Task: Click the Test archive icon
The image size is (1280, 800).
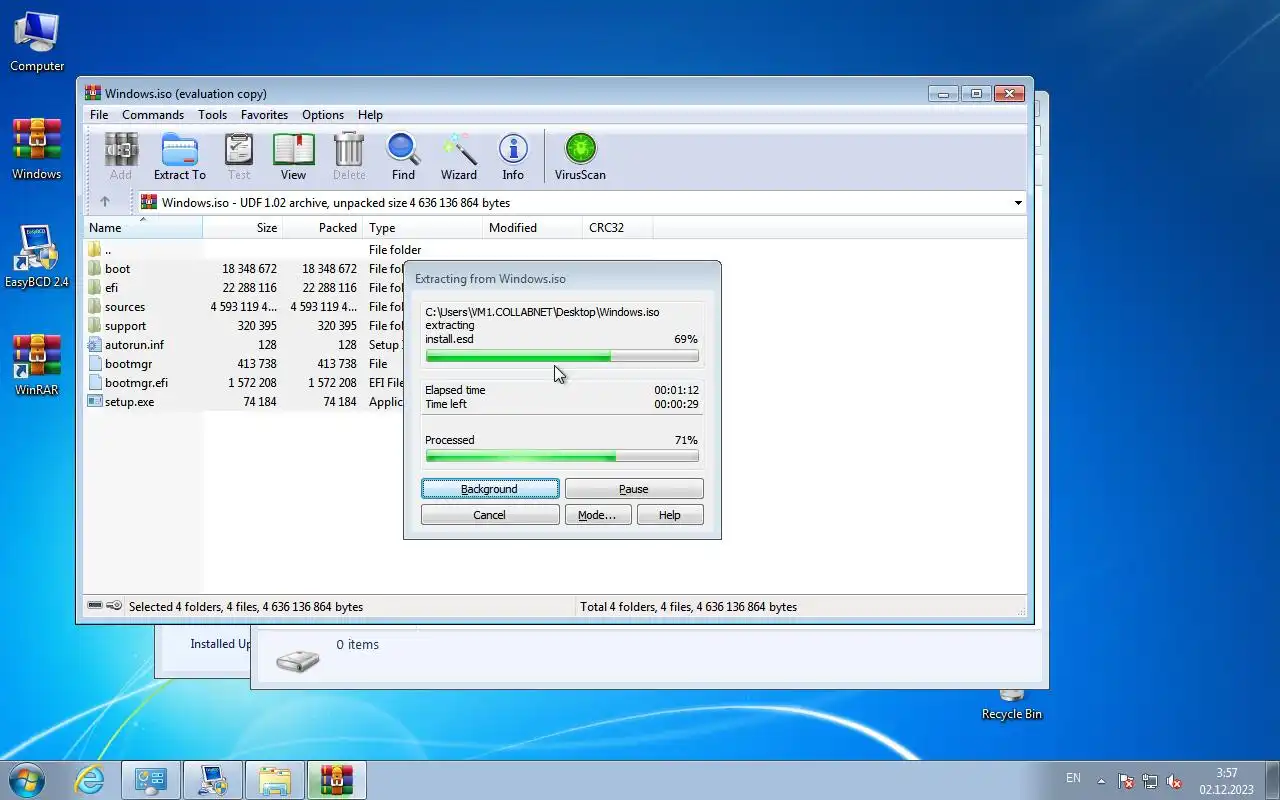Action: pyautogui.click(x=239, y=157)
